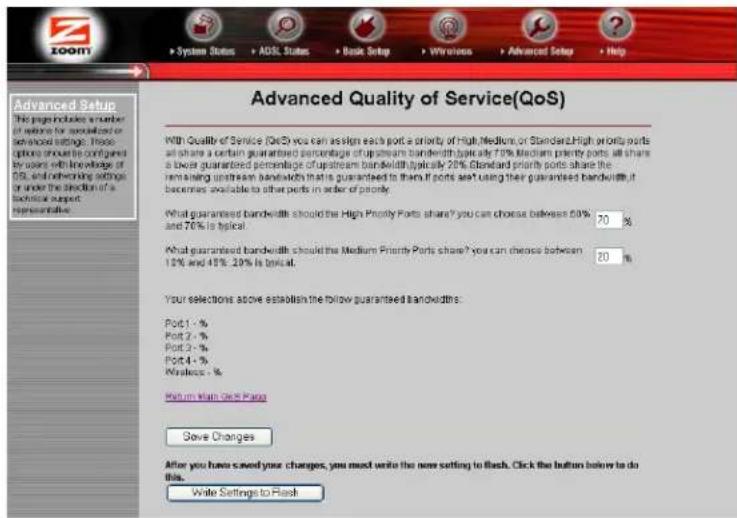This screenshot has width=737, height=518.
Task: Follow the Return Main QoS Page link
Action: [x=216, y=397]
